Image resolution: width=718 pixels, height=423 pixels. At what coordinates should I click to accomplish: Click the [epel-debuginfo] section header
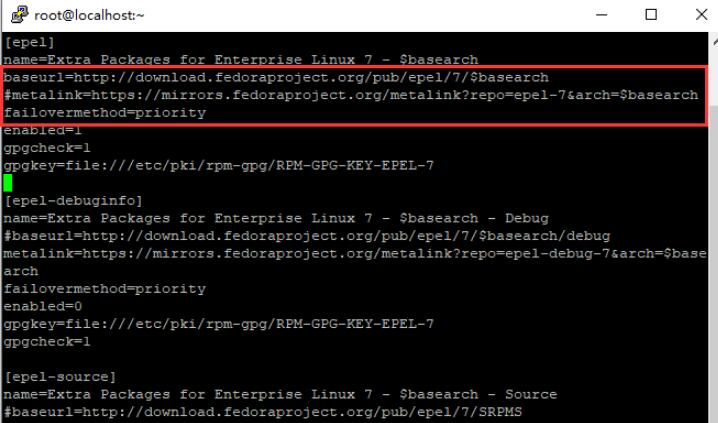pyautogui.click(x=73, y=201)
